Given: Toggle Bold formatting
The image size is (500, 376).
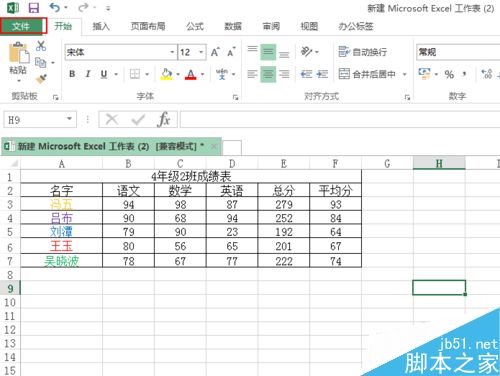Looking at the screenshot, I should [72, 74].
